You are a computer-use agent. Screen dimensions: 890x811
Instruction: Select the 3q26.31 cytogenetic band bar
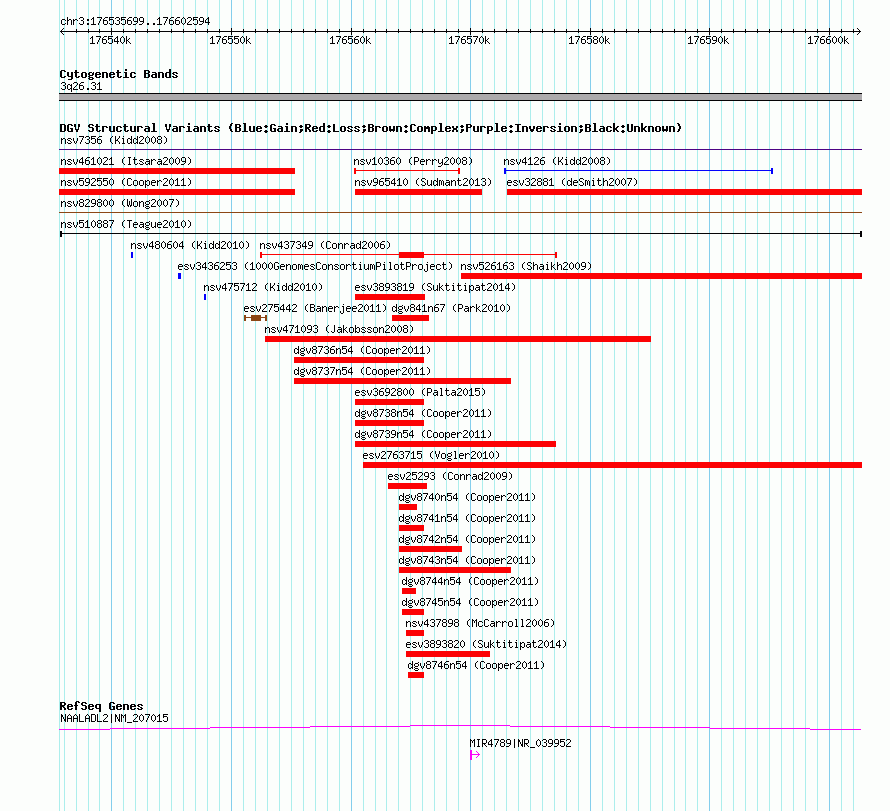click(x=460, y=97)
